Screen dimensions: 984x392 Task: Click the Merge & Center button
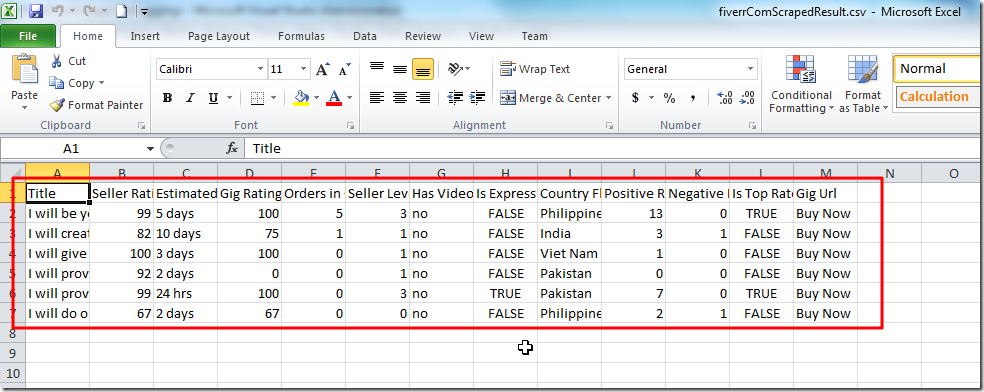[556, 98]
